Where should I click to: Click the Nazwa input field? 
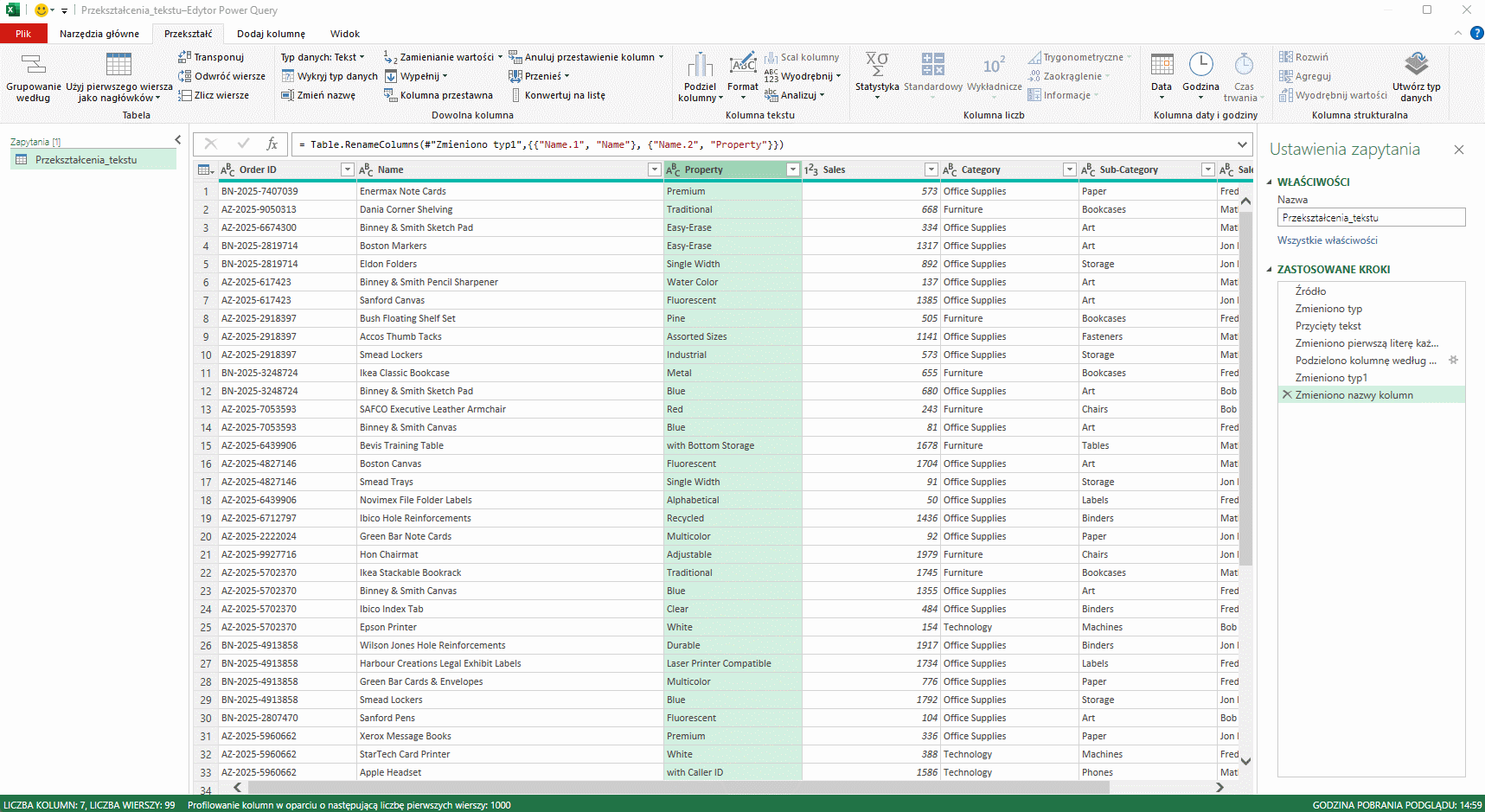1372,217
